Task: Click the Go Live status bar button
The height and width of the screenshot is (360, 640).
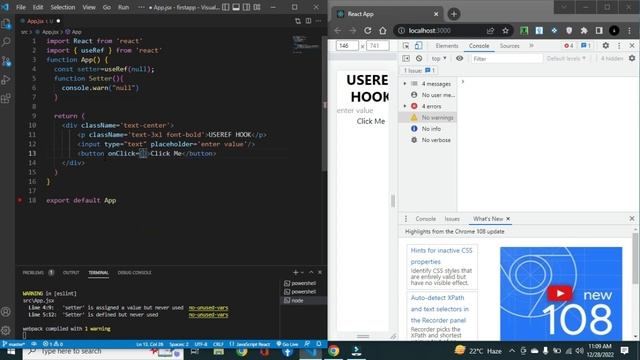Action: (287, 344)
